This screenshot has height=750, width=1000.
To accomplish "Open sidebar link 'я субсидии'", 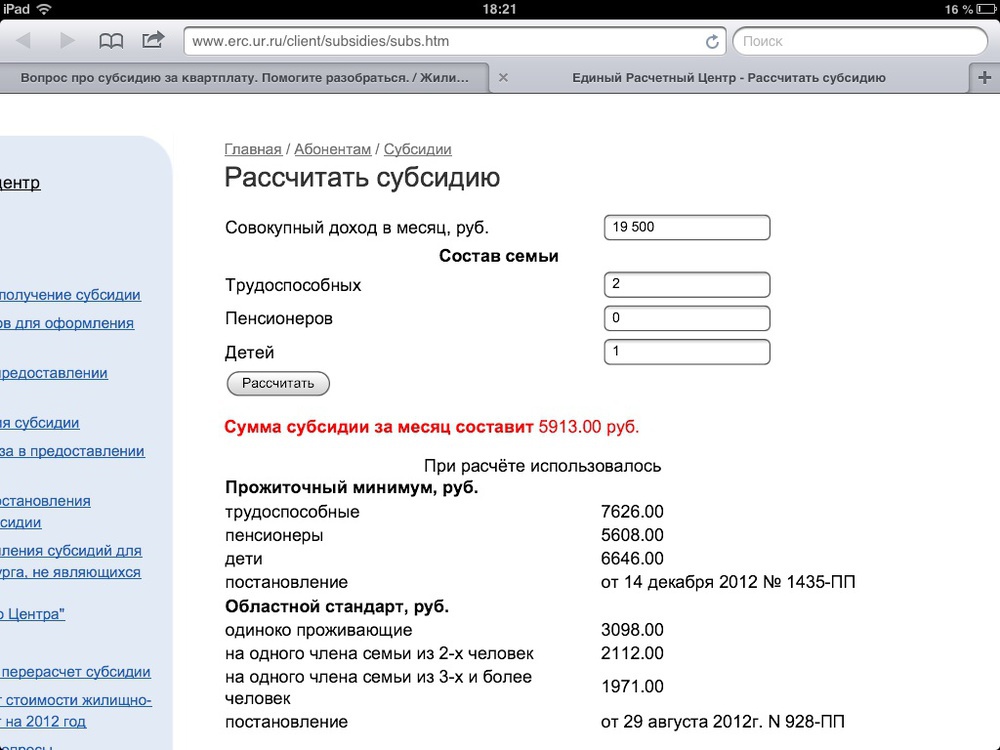I will [x=40, y=422].
